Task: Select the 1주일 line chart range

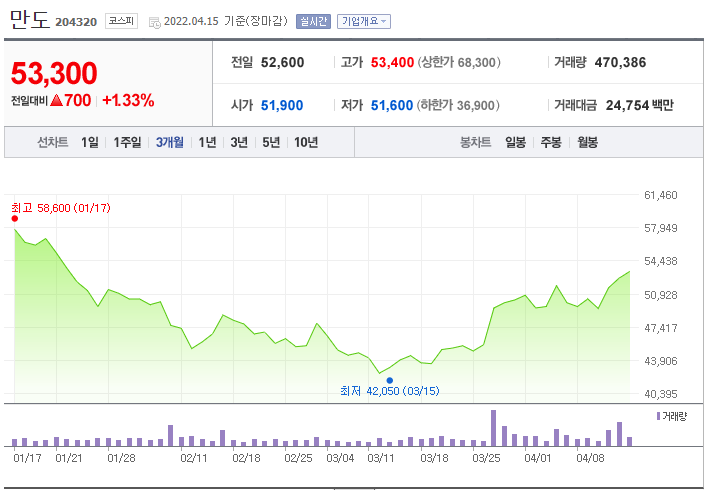Action: (x=127, y=142)
